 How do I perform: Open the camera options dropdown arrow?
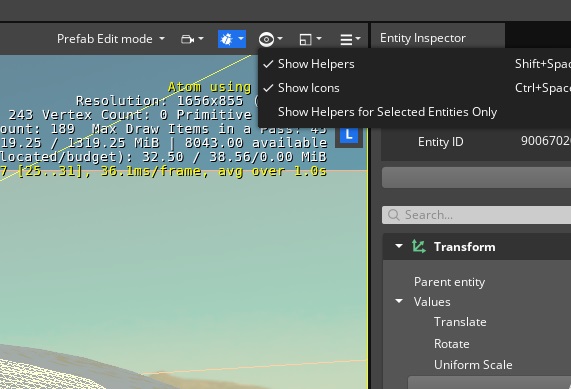201,38
